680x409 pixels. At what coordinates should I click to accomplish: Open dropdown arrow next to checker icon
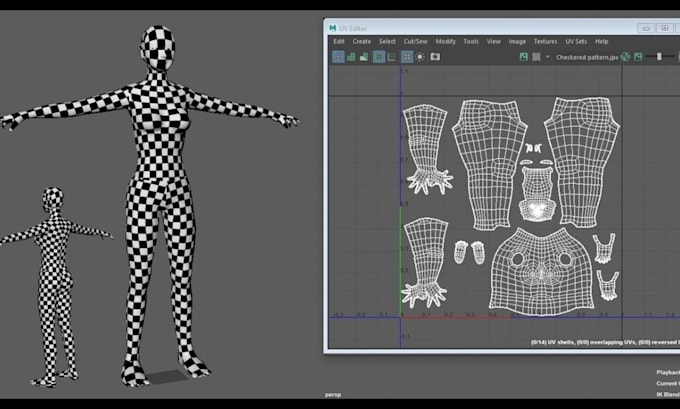click(547, 57)
